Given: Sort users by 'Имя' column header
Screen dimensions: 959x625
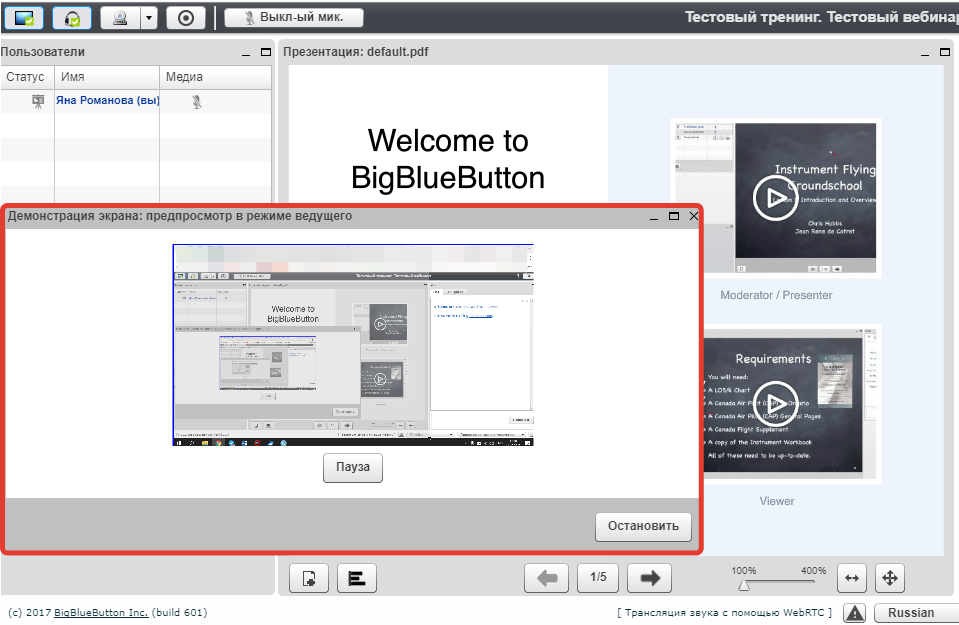Looking at the screenshot, I should 107,77.
